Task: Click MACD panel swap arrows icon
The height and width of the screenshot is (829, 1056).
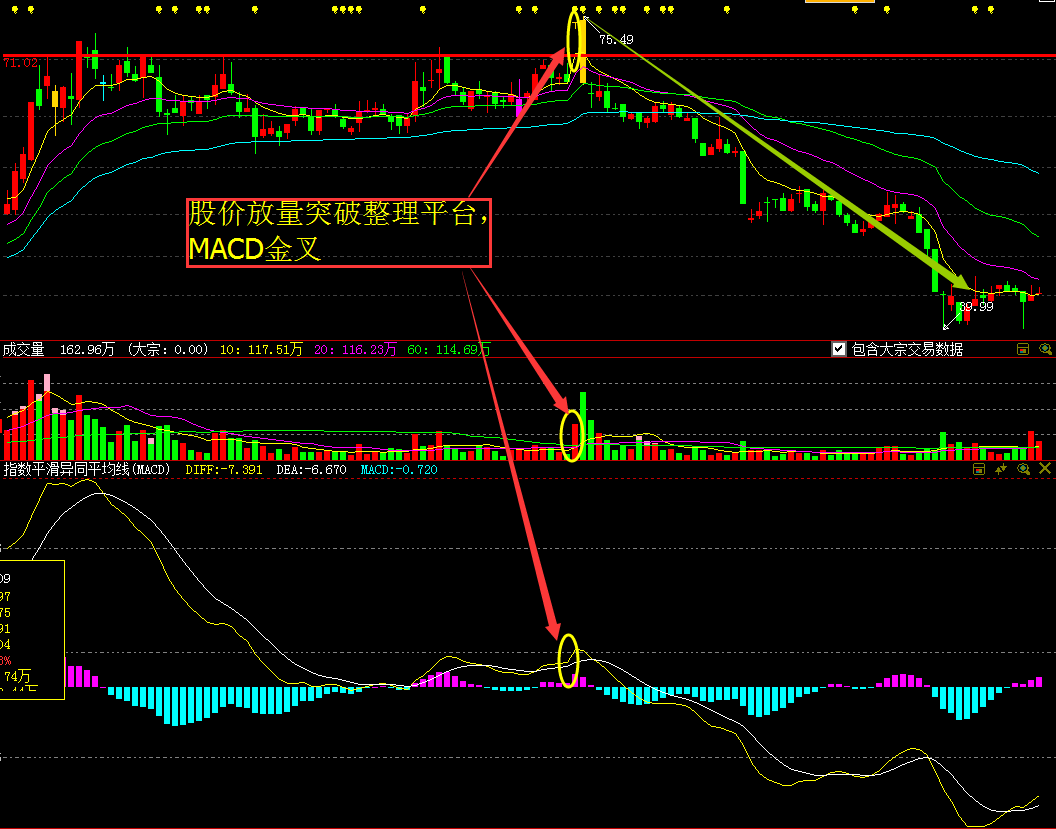Action: [x=1002, y=468]
